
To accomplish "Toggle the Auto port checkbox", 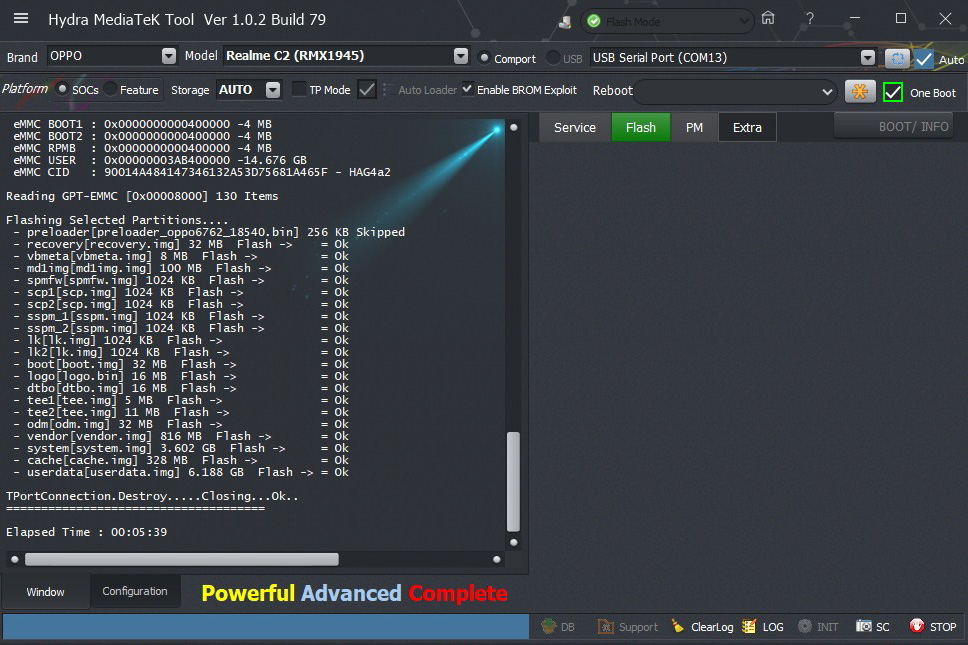I will pos(924,59).
